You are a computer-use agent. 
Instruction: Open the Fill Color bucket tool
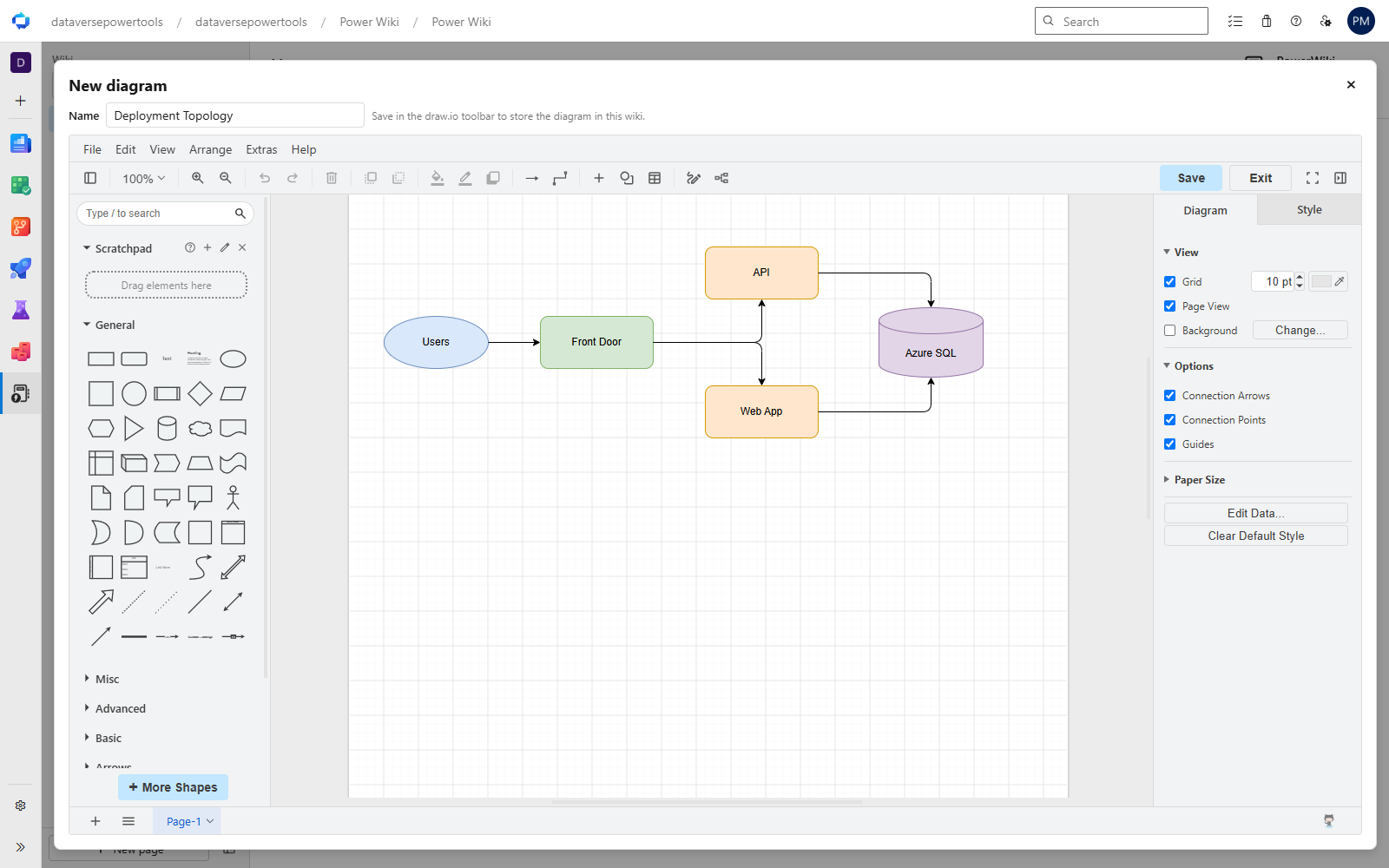pyautogui.click(x=438, y=178)
